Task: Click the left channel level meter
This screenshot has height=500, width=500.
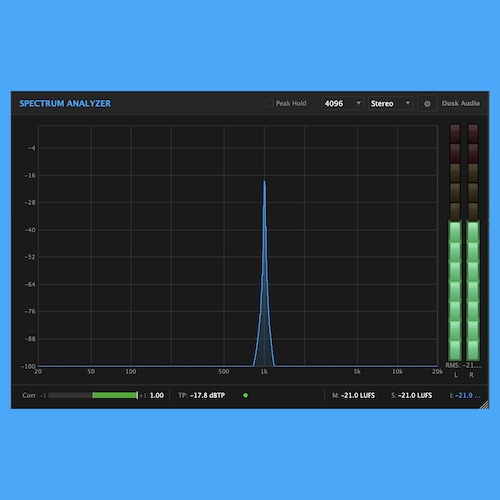Action: coord(455,242)
